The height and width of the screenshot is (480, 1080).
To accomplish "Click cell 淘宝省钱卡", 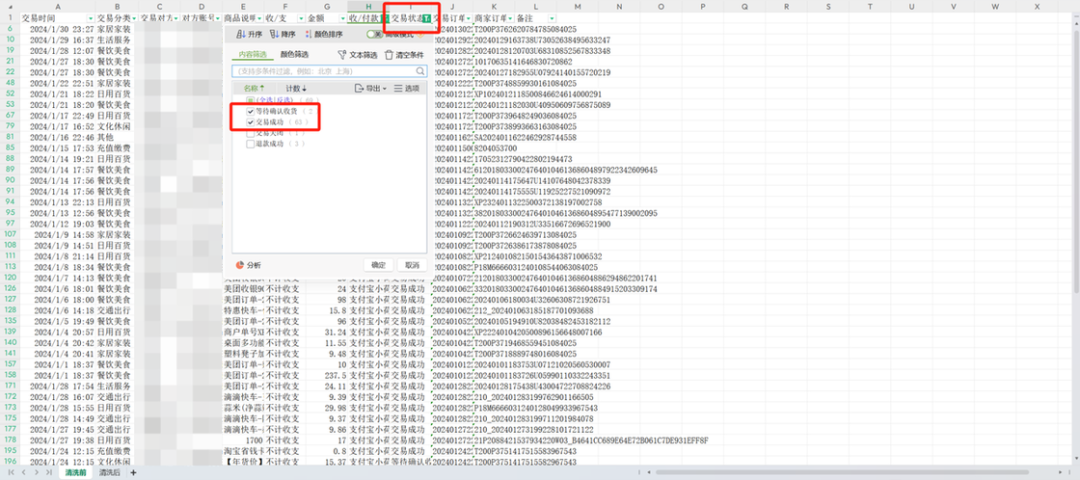I will pos(244,450).
